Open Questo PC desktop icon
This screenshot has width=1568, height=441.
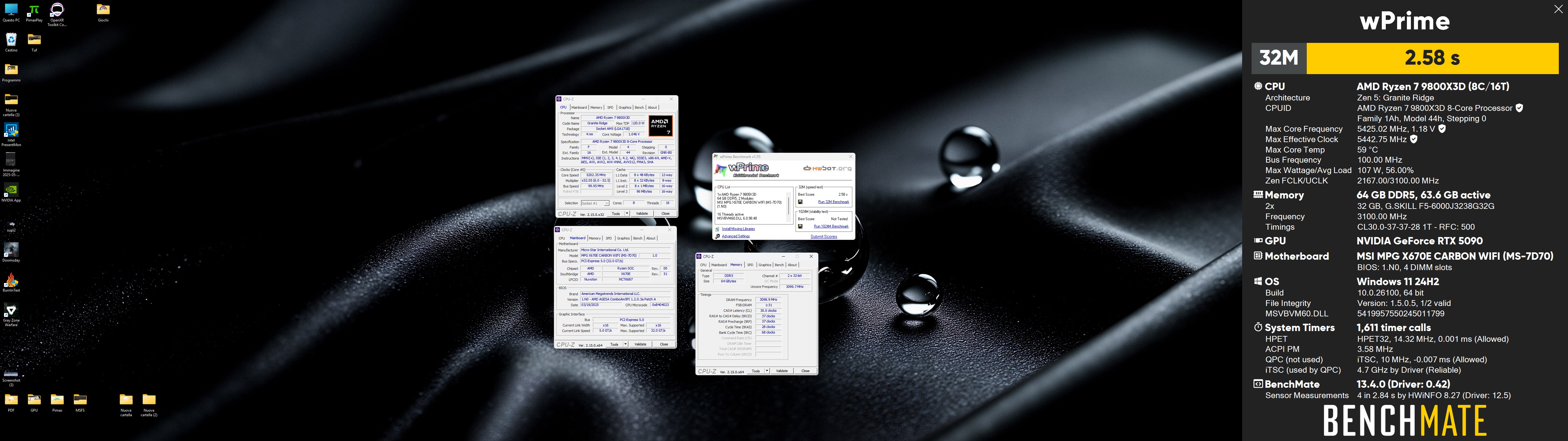(x=11, y=12)
